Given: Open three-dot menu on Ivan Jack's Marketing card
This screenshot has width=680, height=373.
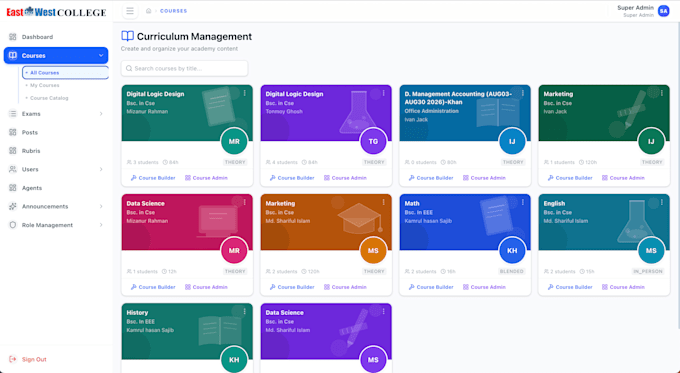Looking at the screenshot, I should (x=661, y=93).
